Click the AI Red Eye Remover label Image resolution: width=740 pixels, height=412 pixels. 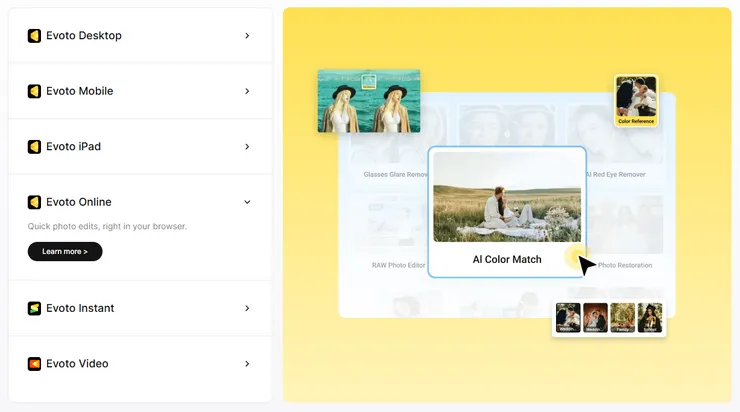pyautogui.click(x=616, y=175)
